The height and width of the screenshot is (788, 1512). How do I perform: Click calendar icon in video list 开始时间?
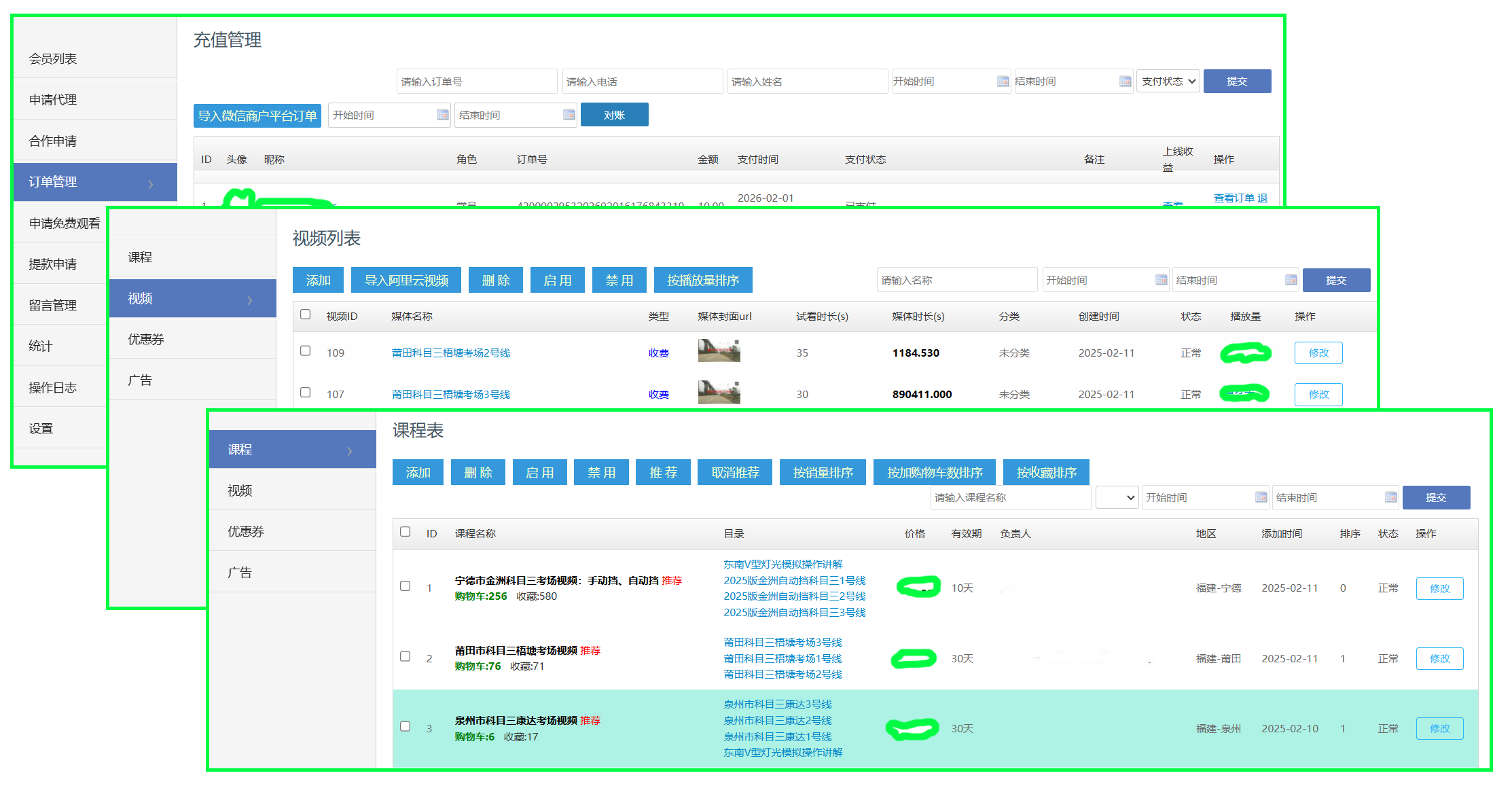[x=1161, y=280]
